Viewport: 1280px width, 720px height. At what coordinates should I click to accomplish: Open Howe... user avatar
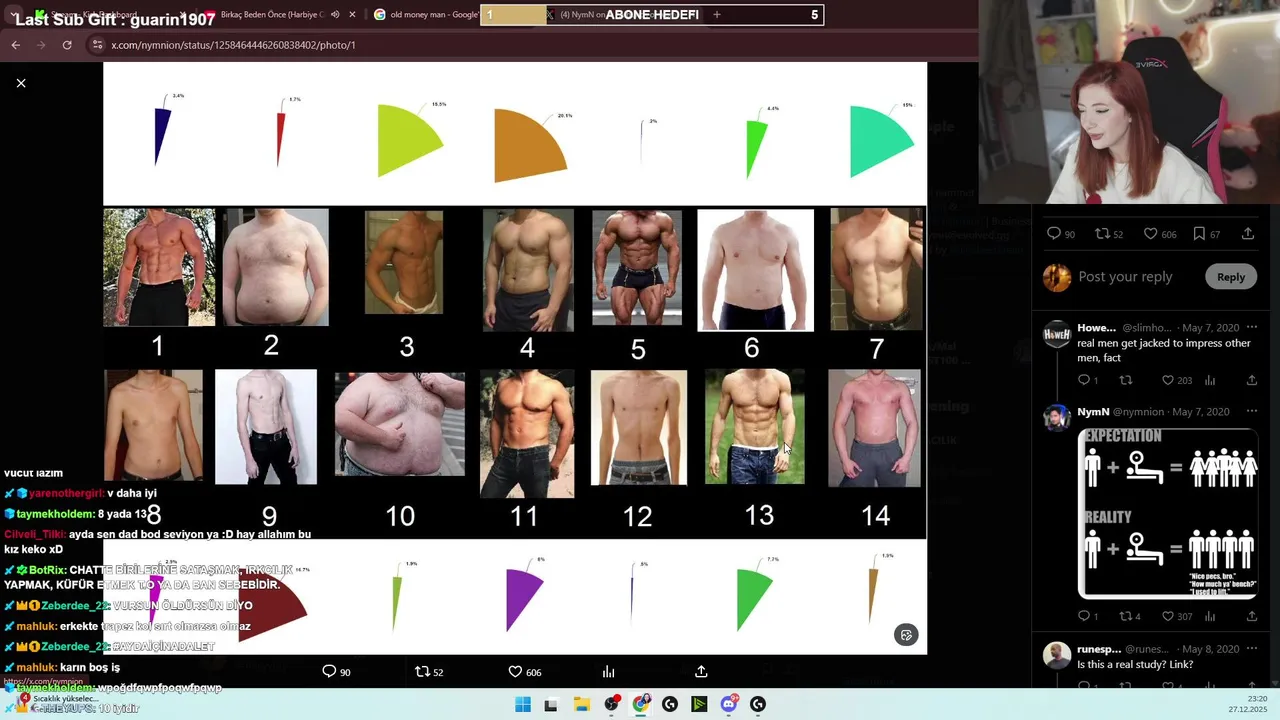[x=1057, y=335]
